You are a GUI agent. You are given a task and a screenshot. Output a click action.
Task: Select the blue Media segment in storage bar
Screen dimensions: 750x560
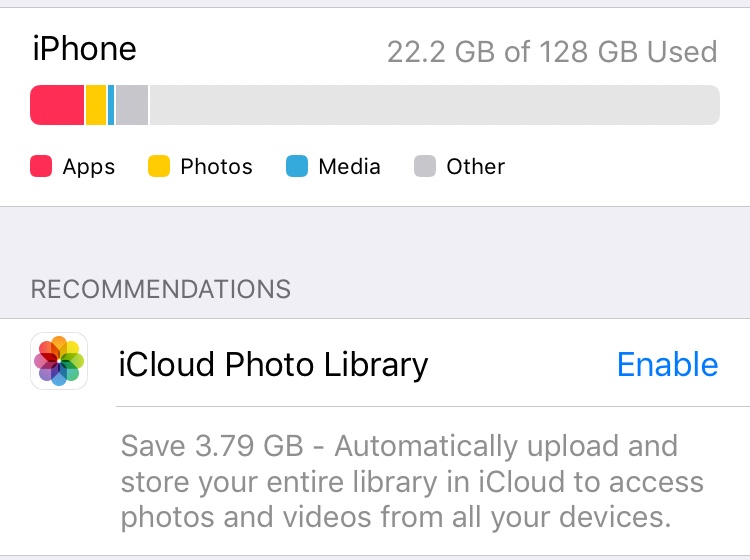coord(111,105)
